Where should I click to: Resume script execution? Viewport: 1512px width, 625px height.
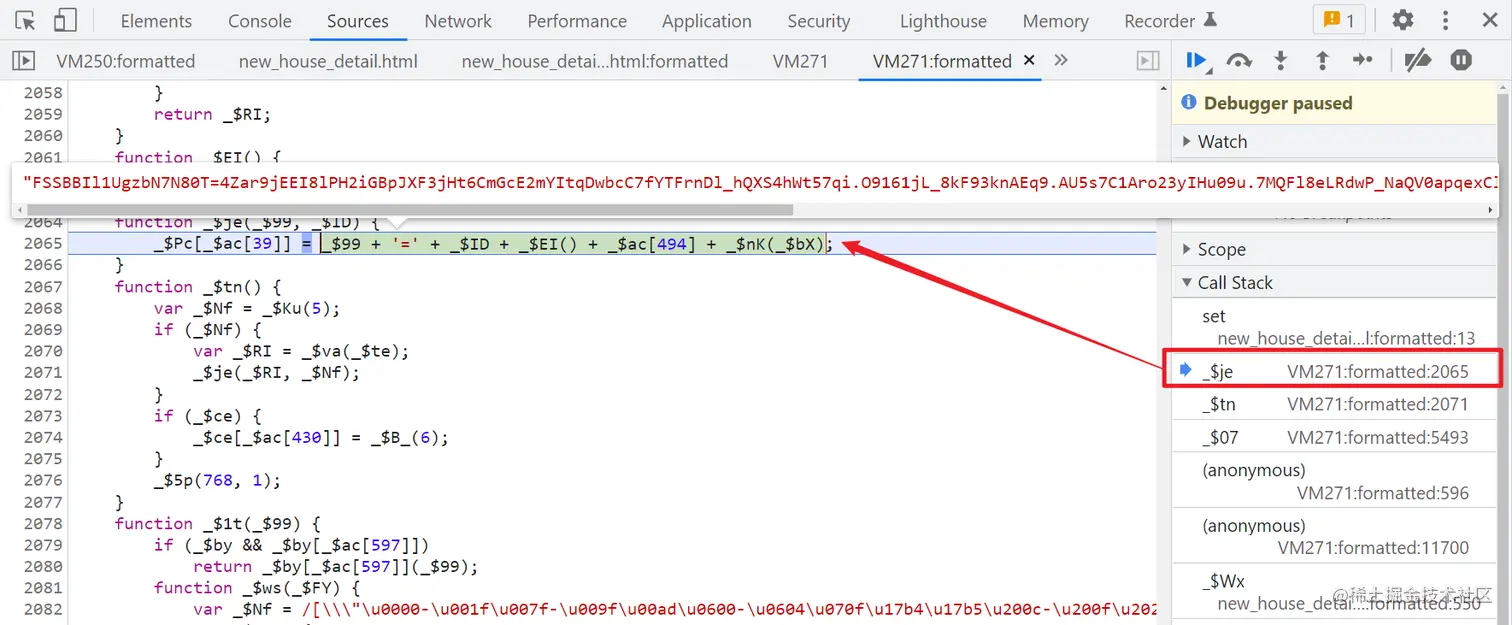[1196, 61]
